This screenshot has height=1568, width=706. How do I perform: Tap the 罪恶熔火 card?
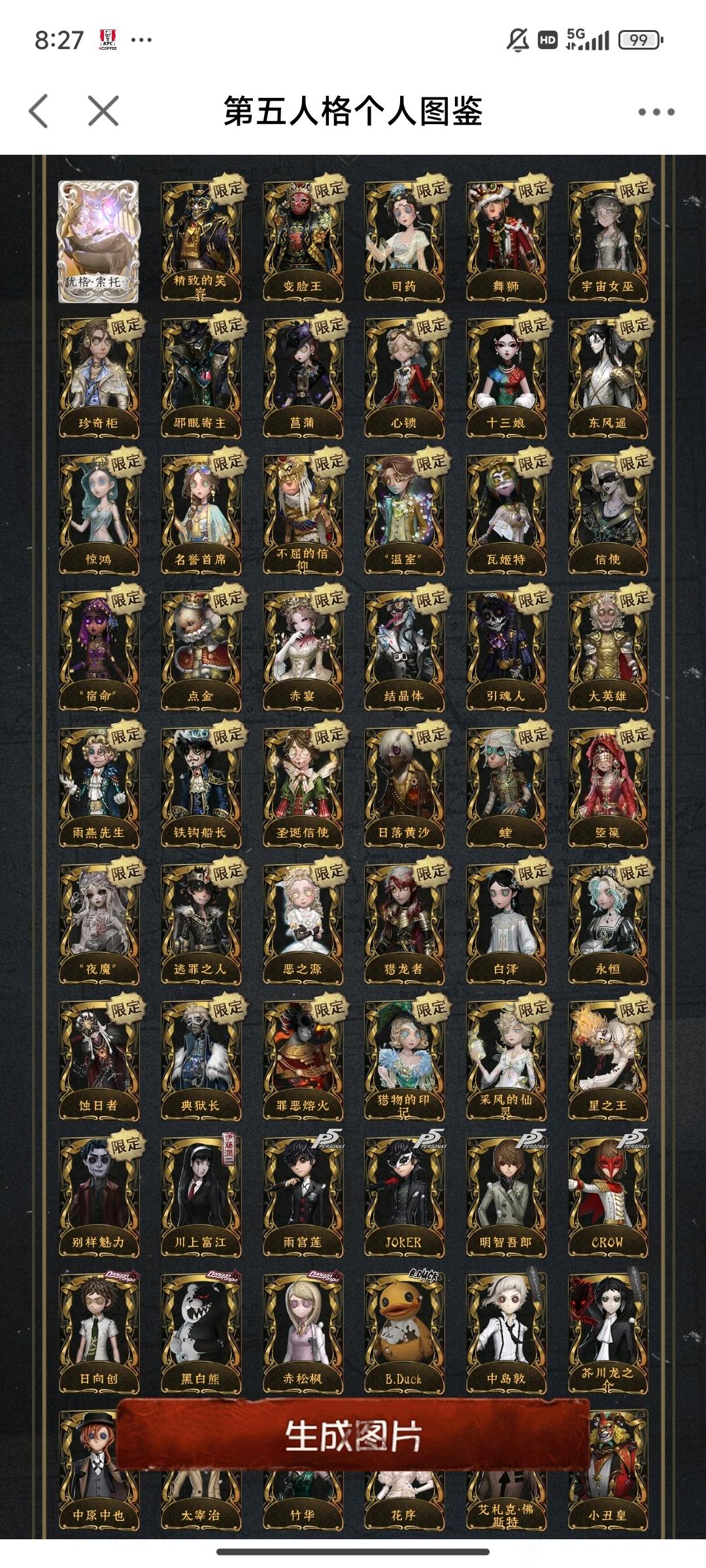(x=302, y=1061)
